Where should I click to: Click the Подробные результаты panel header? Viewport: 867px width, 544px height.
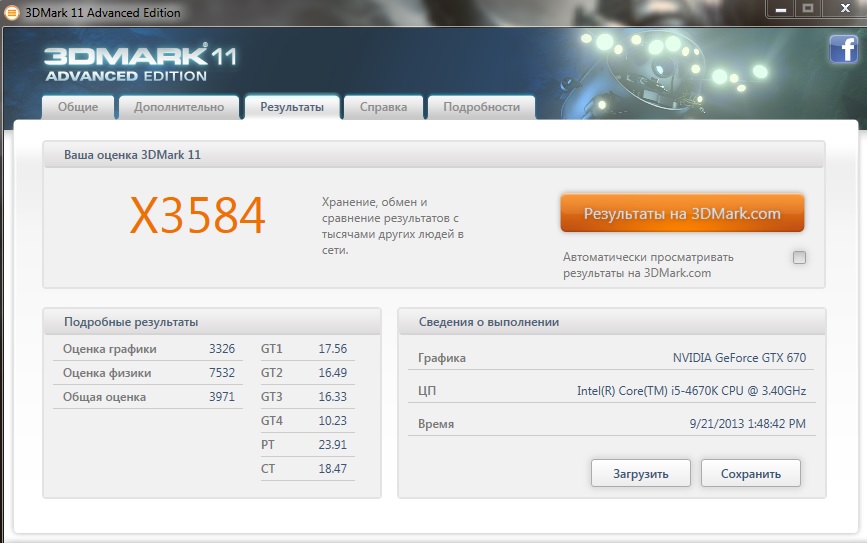point(212,322)
